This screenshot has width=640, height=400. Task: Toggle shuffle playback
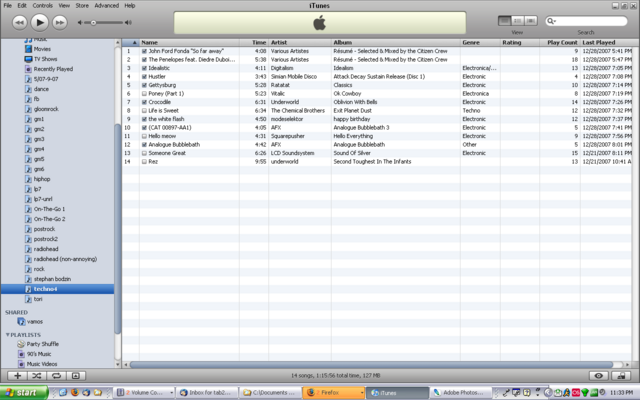coord(37,376)
